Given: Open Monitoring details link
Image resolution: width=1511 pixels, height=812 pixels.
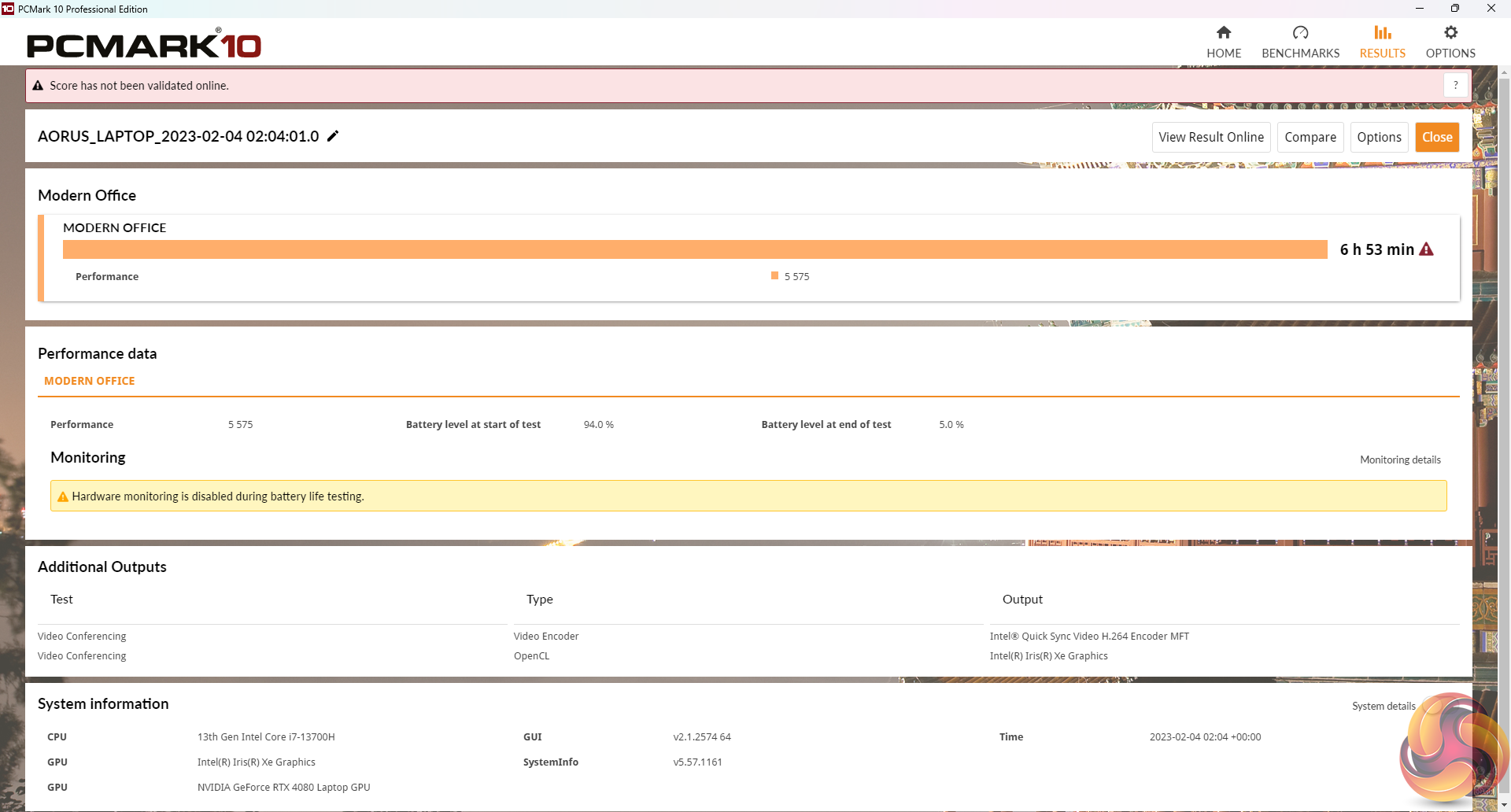Looking at the screenshot, I should (x=1400, y=460).
